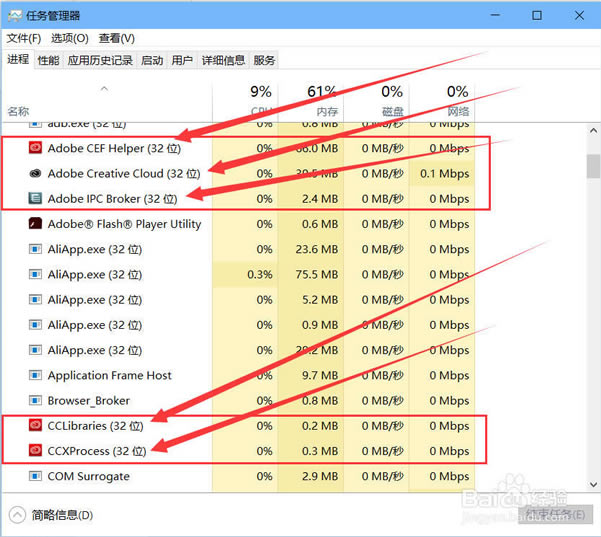Collapse to 简略信息(D) view
The height and width of the screenshot is (537, 601).
click(x=51, y=515)
